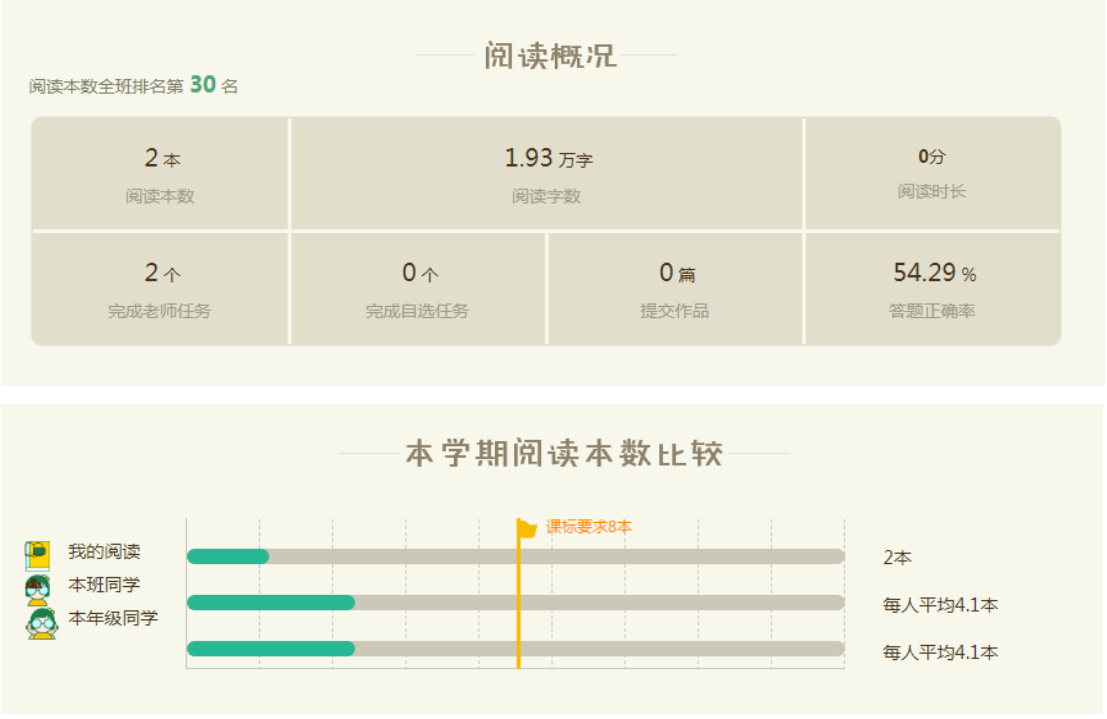This screenshot has width=1107, height=719.
Task: Select the 完成老师任务 card
Action: click(160, 289)
